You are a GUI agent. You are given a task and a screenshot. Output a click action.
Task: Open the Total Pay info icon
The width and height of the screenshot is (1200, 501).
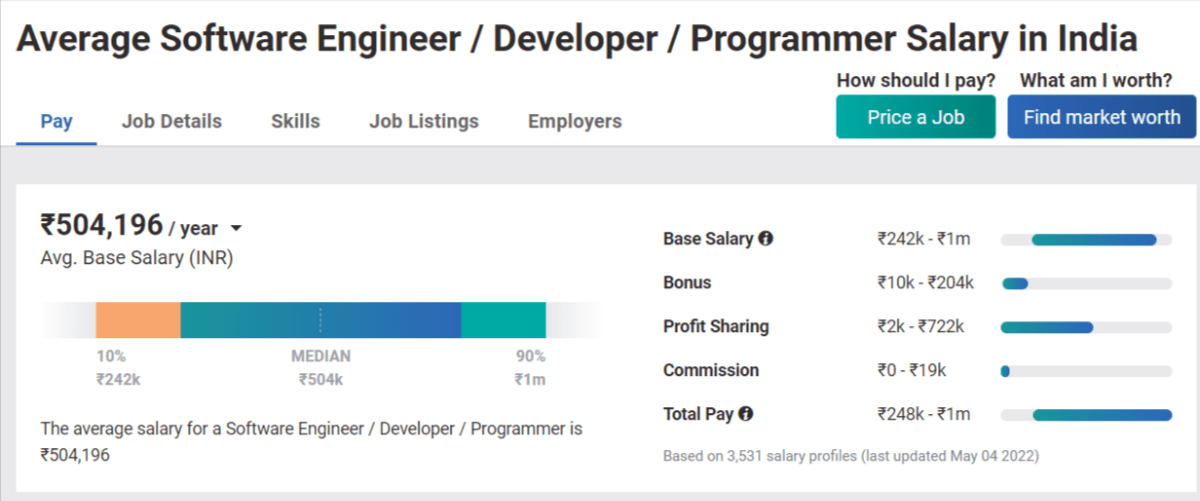click(x=746, y=414)
